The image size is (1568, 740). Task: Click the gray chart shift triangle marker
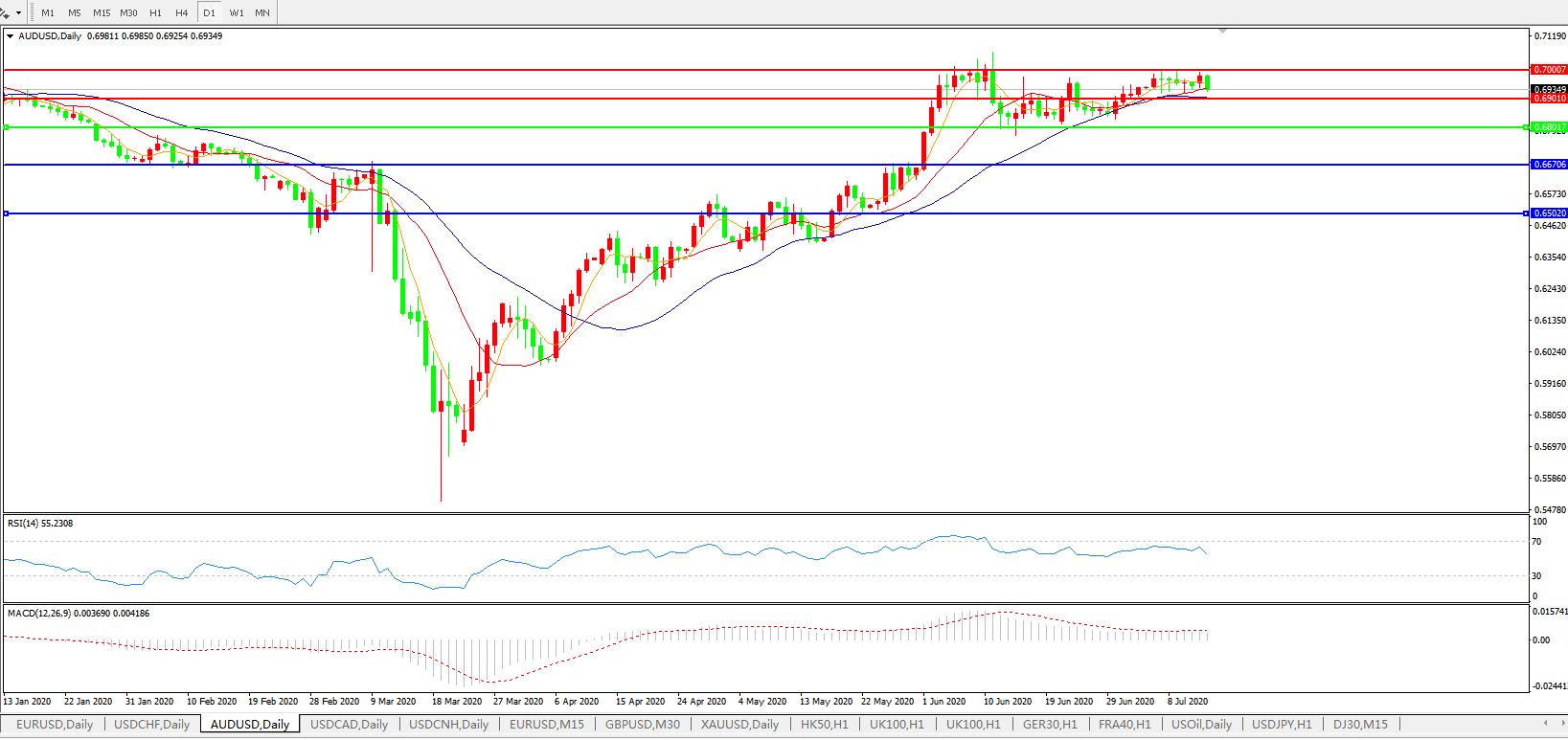[1222, 32]
